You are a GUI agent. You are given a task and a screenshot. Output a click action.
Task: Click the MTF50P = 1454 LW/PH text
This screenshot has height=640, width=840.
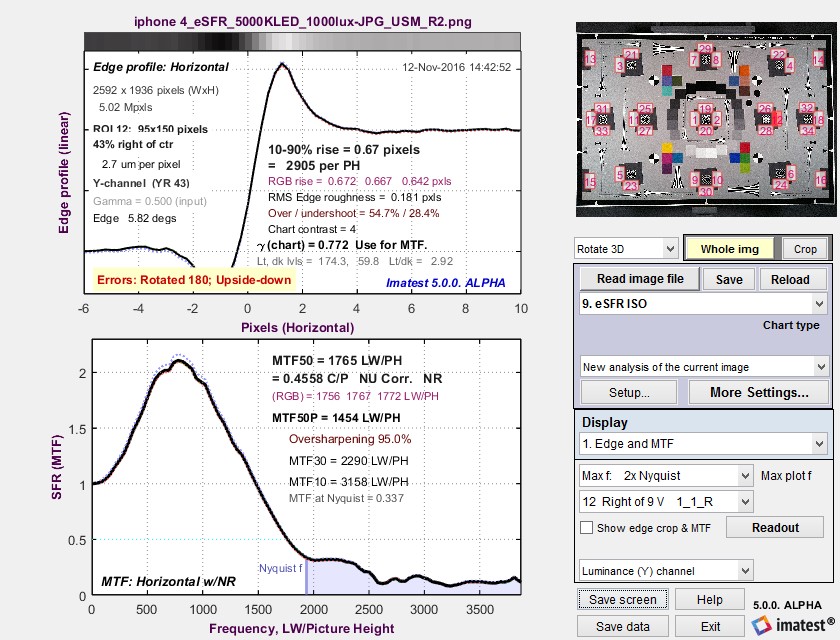coord(336,418)
